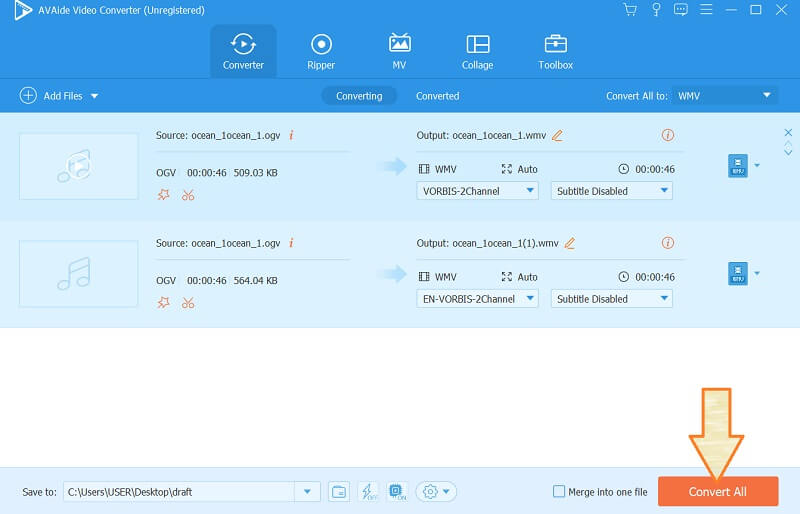800x514 pixels.
Task: Enable Merge into one file checkbox
Action: point(559,491)
